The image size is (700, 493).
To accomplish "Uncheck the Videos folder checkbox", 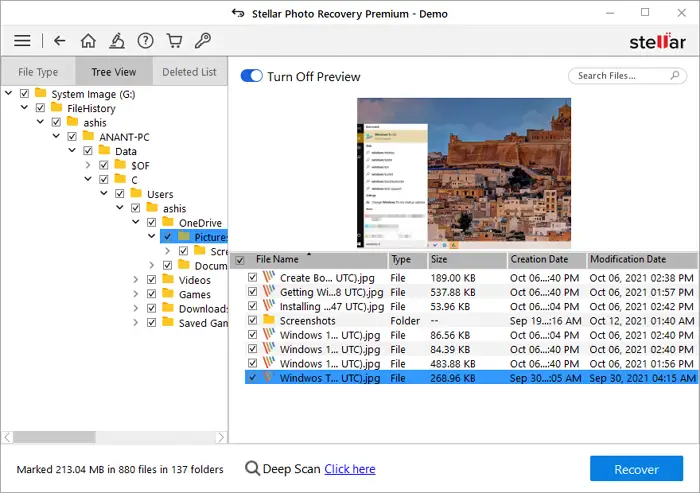I will coord(152,280).
